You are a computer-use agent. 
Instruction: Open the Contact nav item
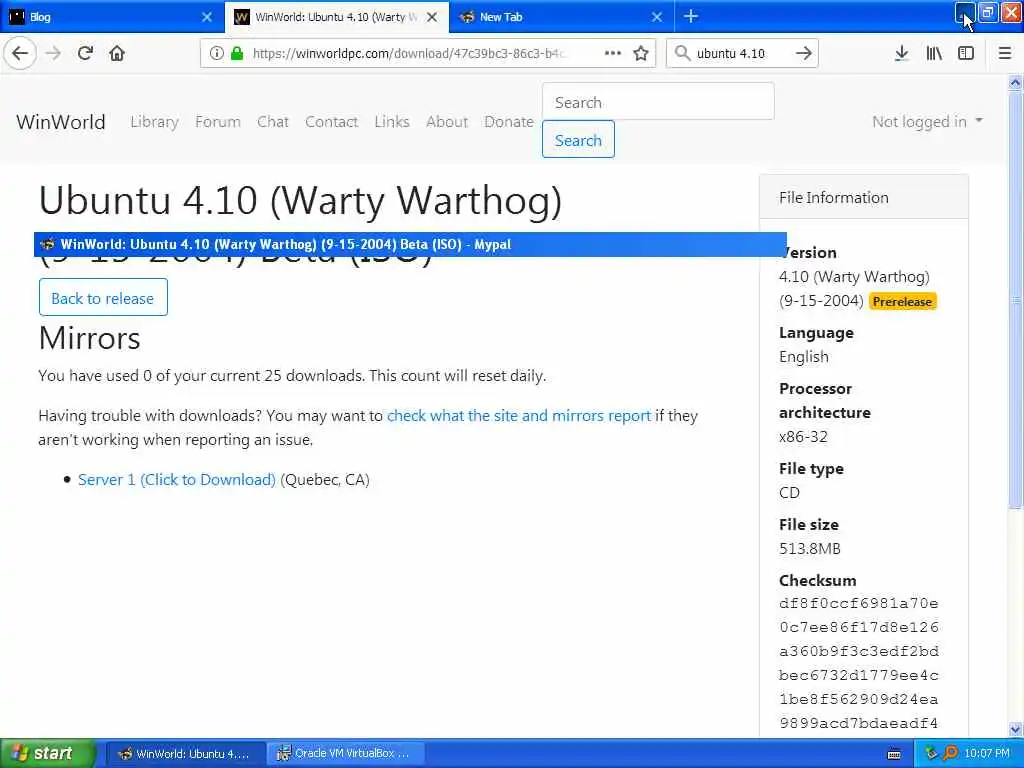(331, 121)
